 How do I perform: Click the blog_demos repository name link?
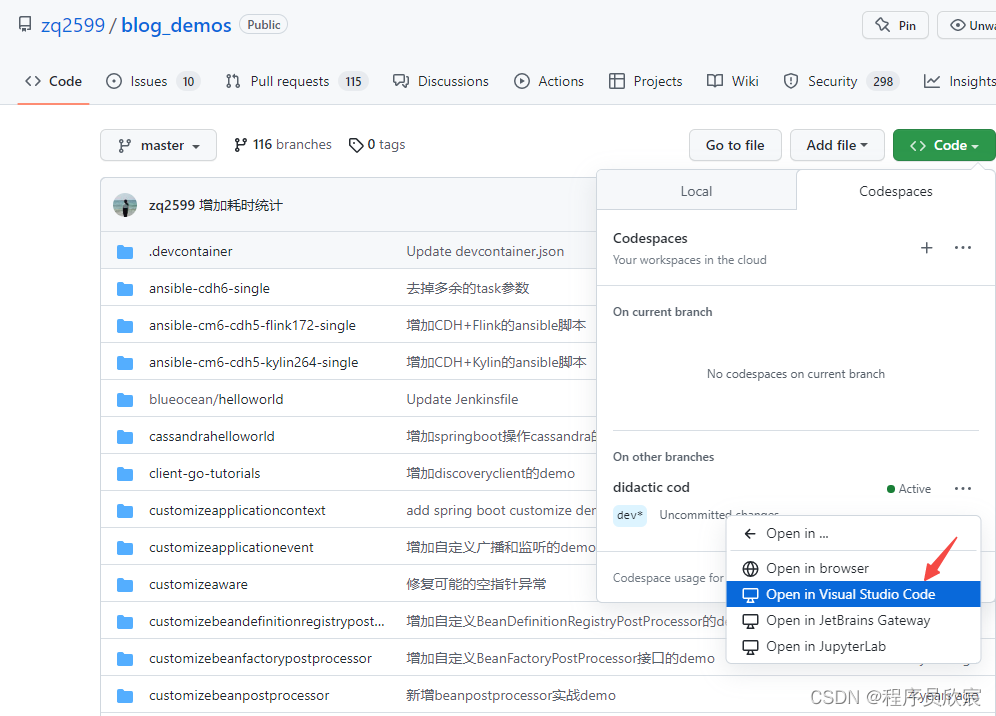(177, 25)
